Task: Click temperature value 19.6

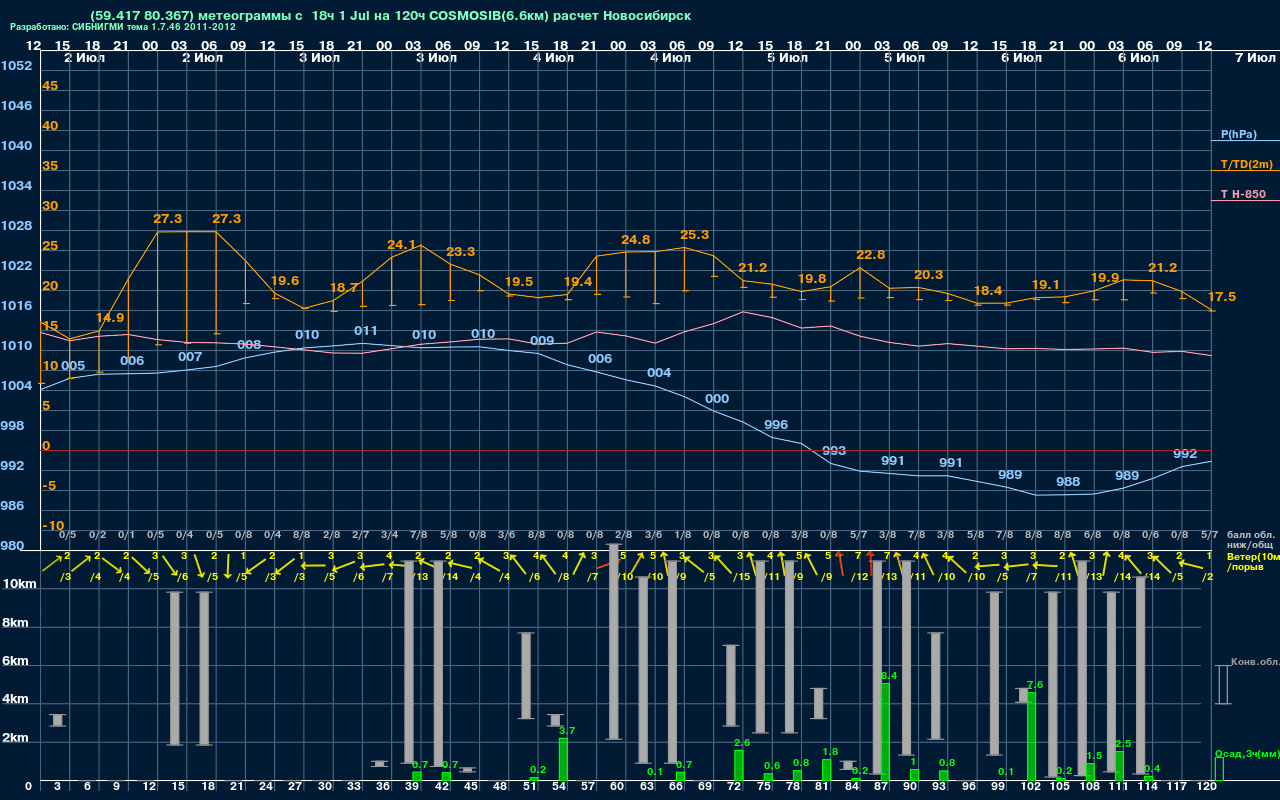Action: [285, 281]
